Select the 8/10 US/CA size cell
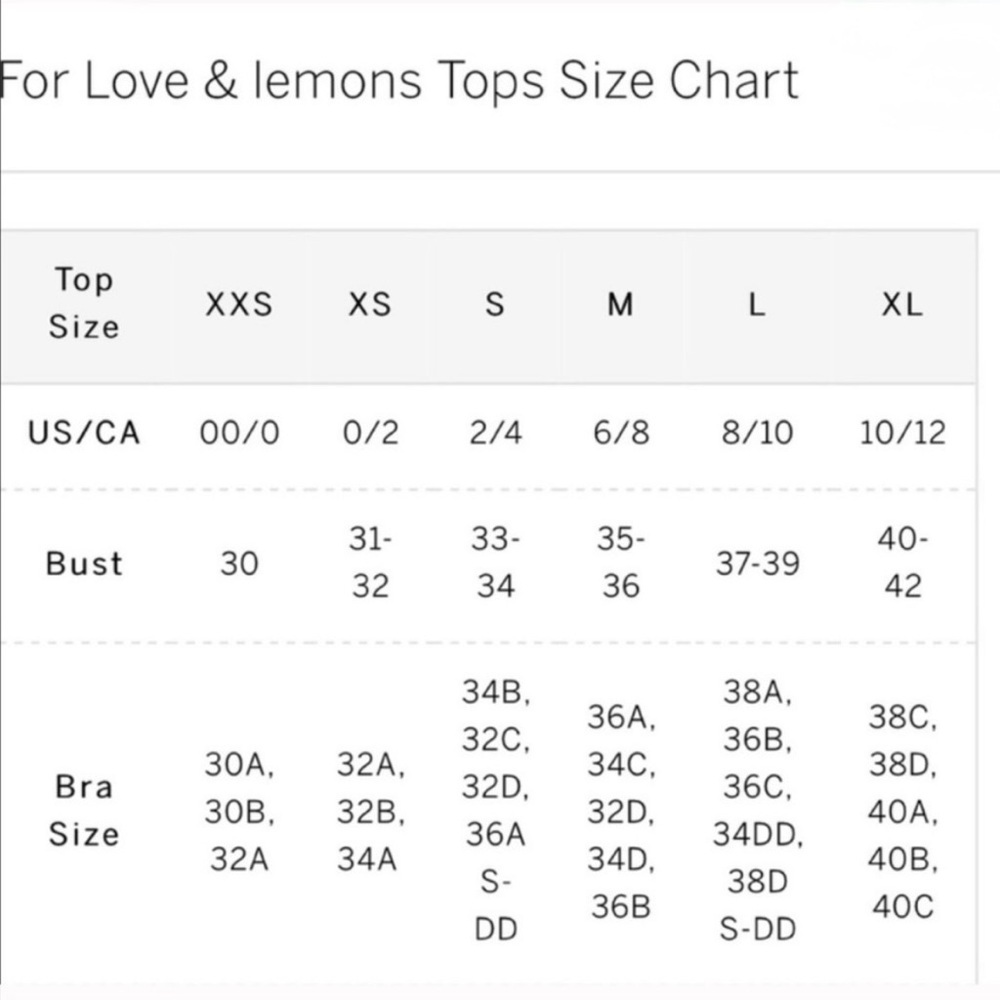 coord(757,433)
